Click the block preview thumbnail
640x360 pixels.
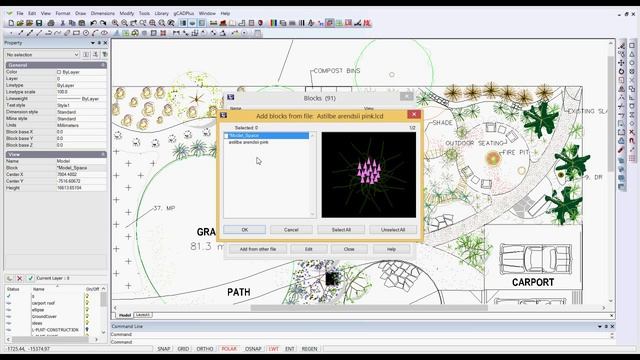coord(369,175)
